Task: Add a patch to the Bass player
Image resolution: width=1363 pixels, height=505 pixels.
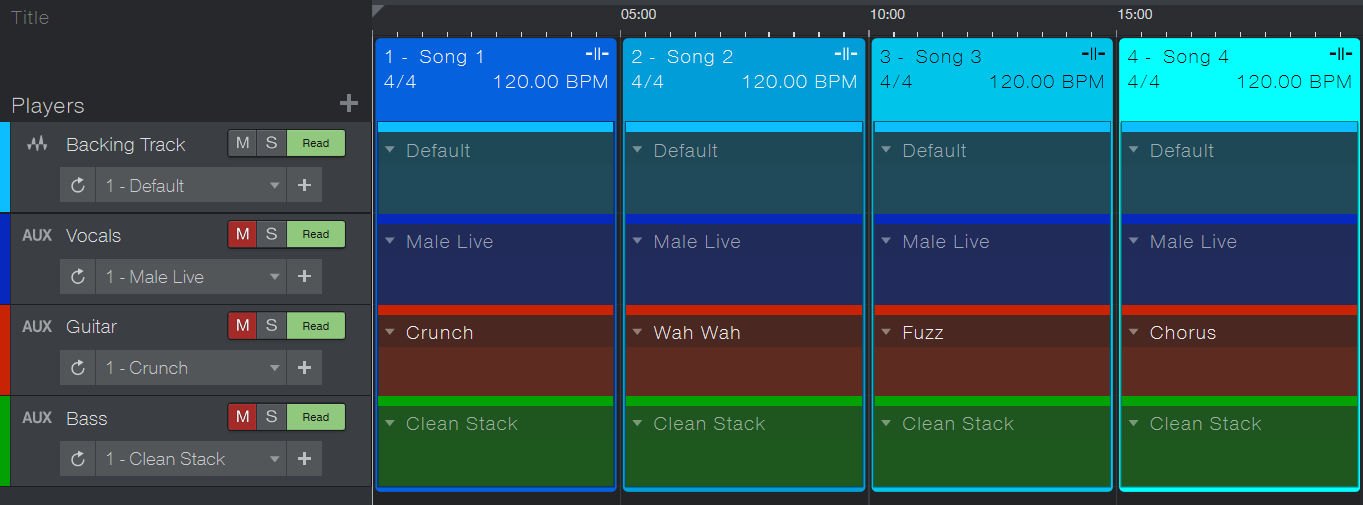Action: (x=305, y=459)
